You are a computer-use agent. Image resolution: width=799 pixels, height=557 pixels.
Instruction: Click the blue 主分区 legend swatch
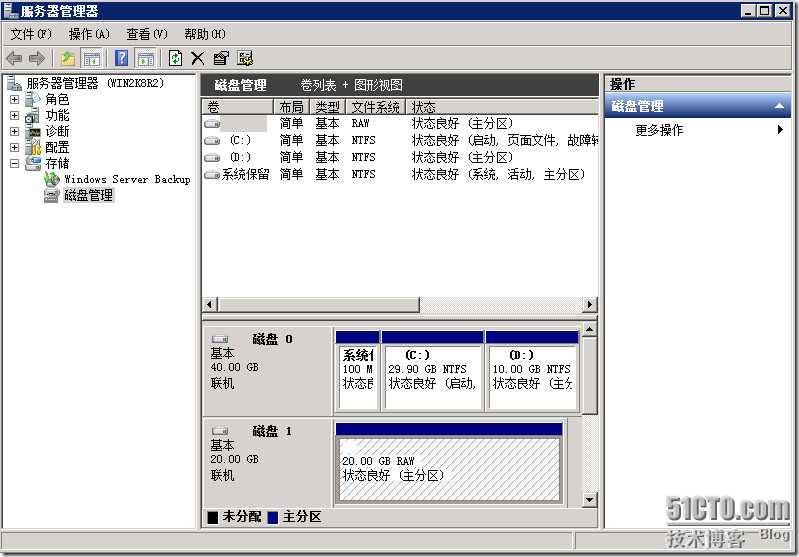pos(273,517)
